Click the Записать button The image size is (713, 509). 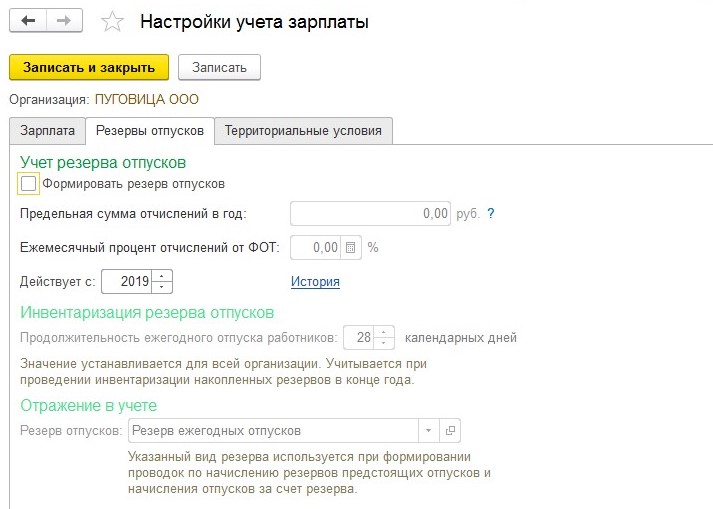[219, 67]
